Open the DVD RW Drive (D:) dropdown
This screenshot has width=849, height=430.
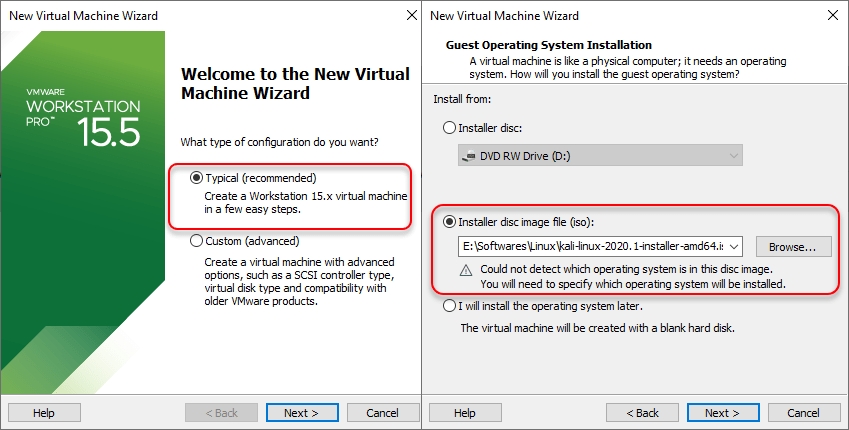[x=600, y=155]
